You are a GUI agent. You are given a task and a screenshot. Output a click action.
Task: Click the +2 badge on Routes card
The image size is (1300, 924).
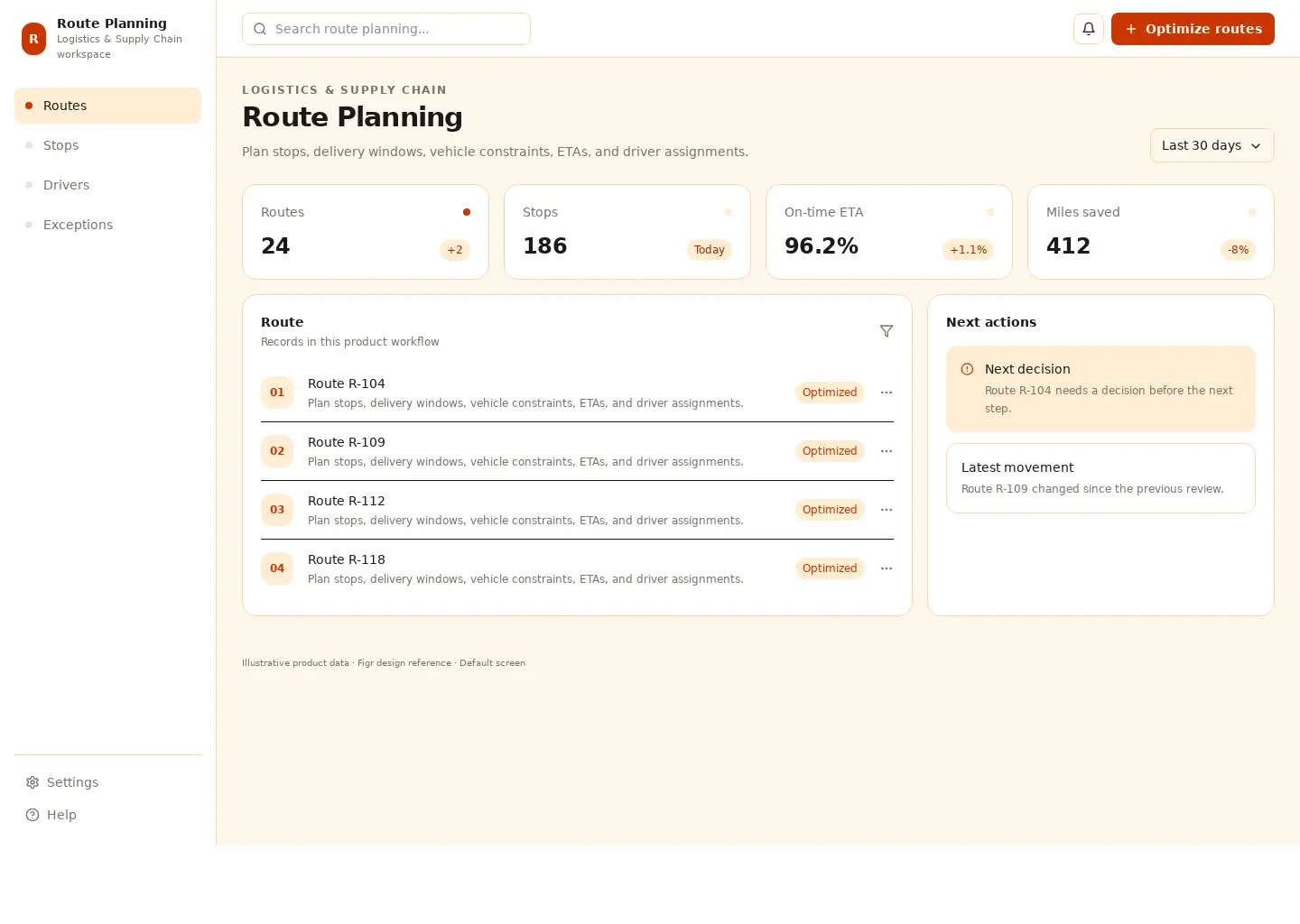(x=455, y=250)
